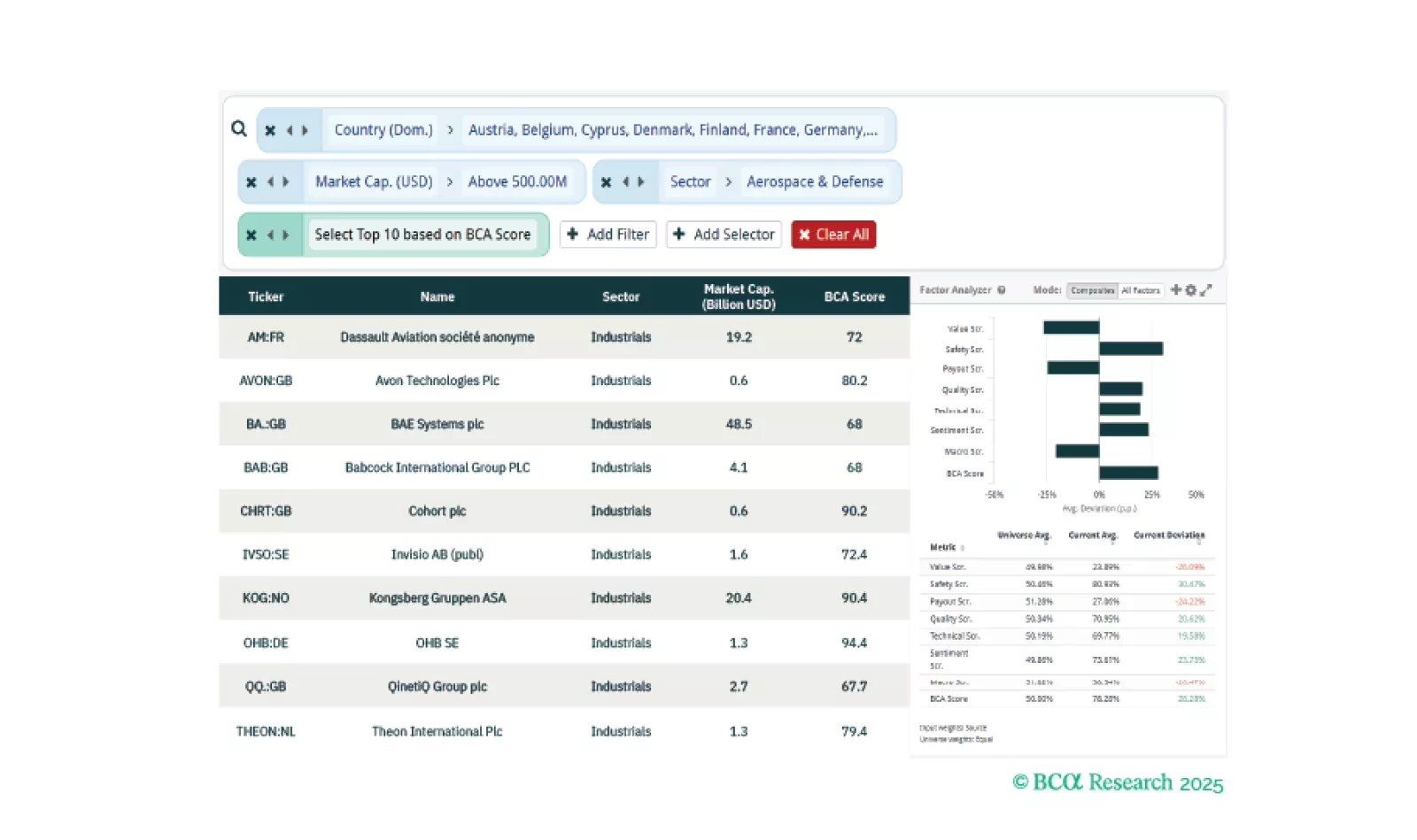Delete the Top 10 BCA Score selector
Viewport: 1417px width, 840px height.
click(x=252, y=235)
